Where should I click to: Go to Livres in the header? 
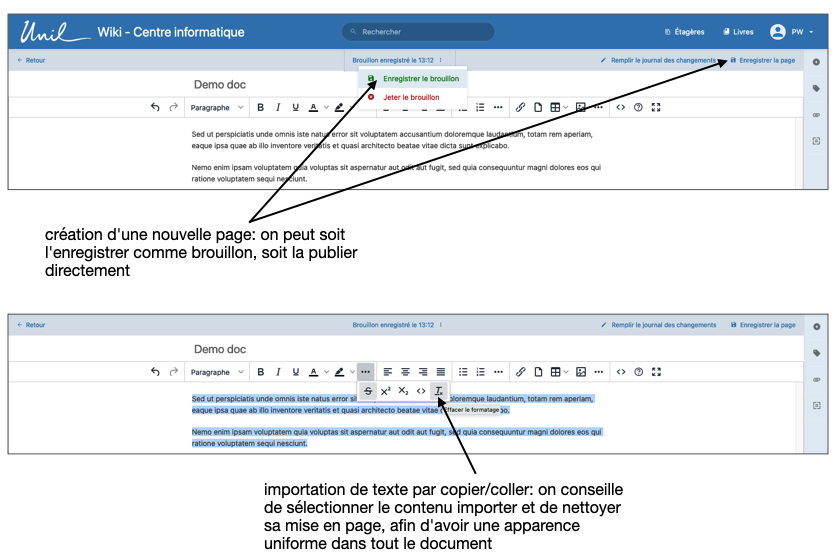coord(738,32)
